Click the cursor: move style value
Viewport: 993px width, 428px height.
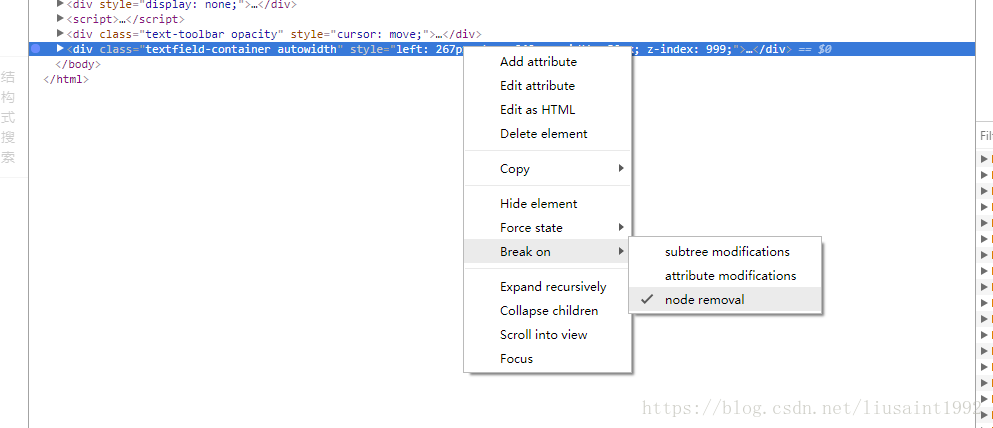[x=381, y=34]
